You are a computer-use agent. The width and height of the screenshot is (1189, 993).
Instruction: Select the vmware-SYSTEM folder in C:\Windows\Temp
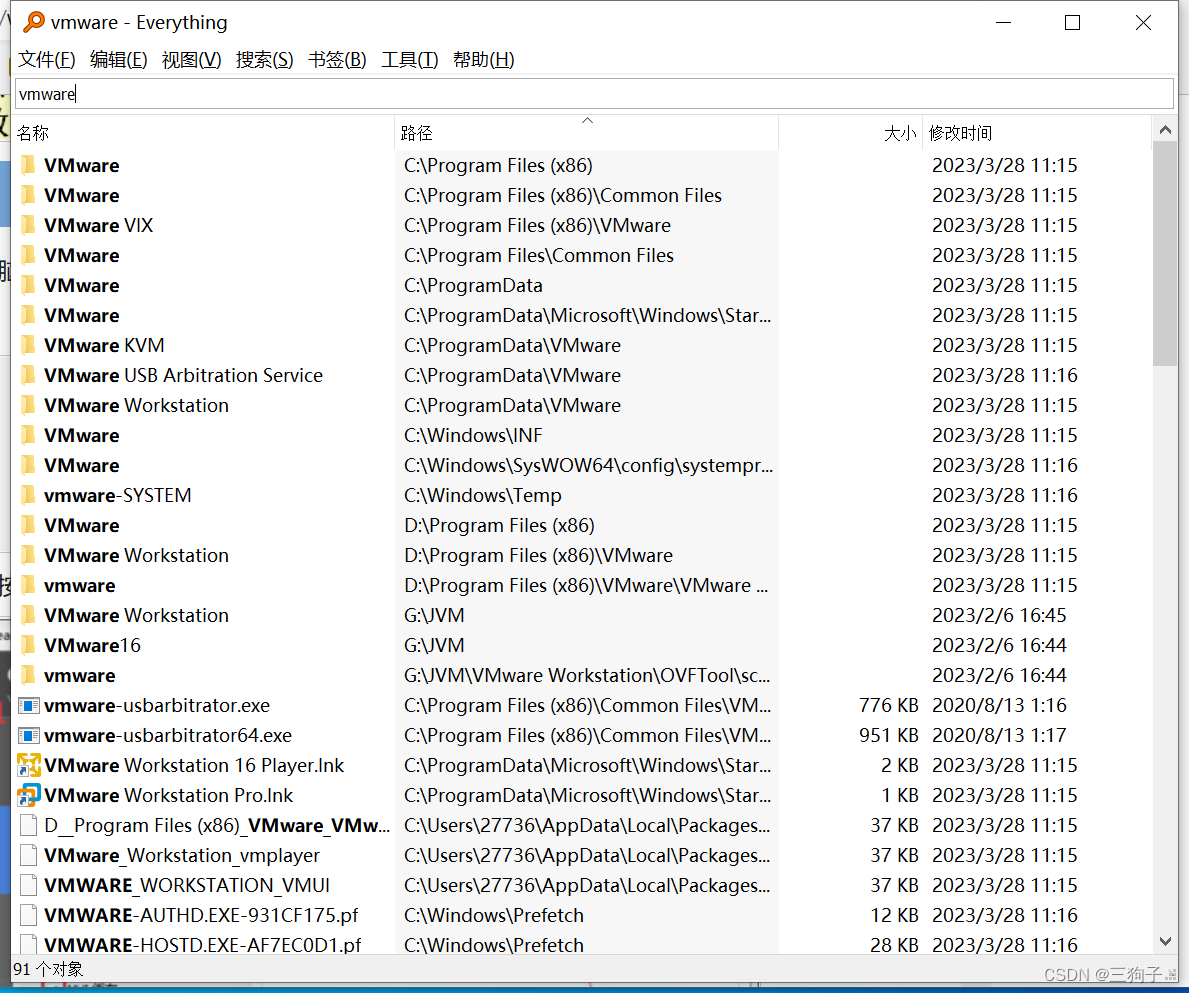point(117,495)
